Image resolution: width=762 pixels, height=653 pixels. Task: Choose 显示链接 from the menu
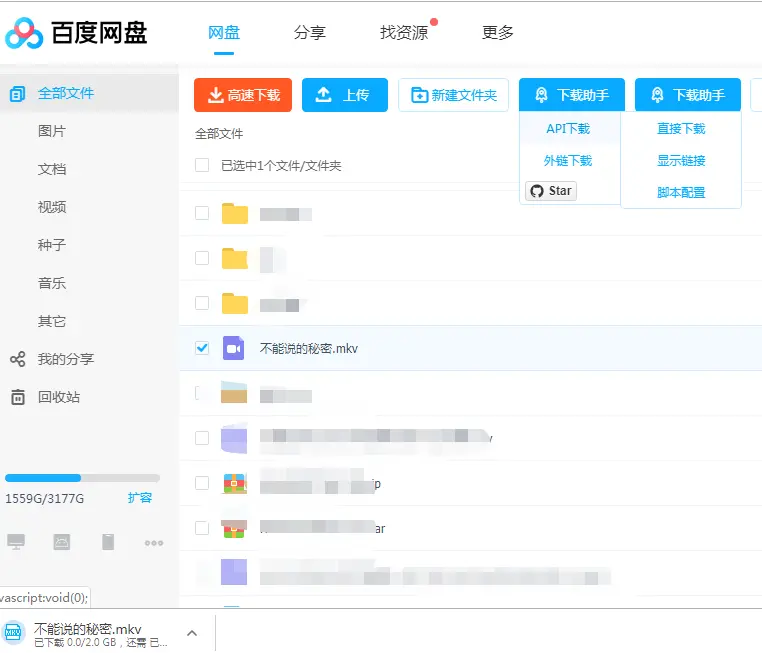point(681,160)
